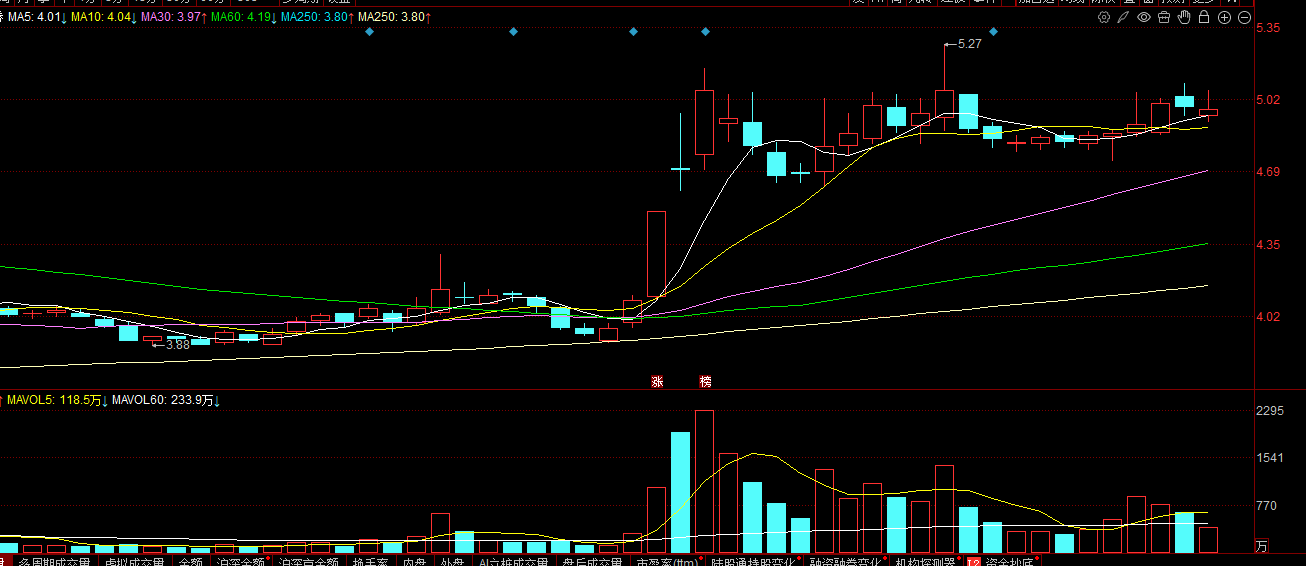The height and width of the screenshot is (566, 1306).
Task: Open chart settings gear icon
Action: [x=1105, y=17]
